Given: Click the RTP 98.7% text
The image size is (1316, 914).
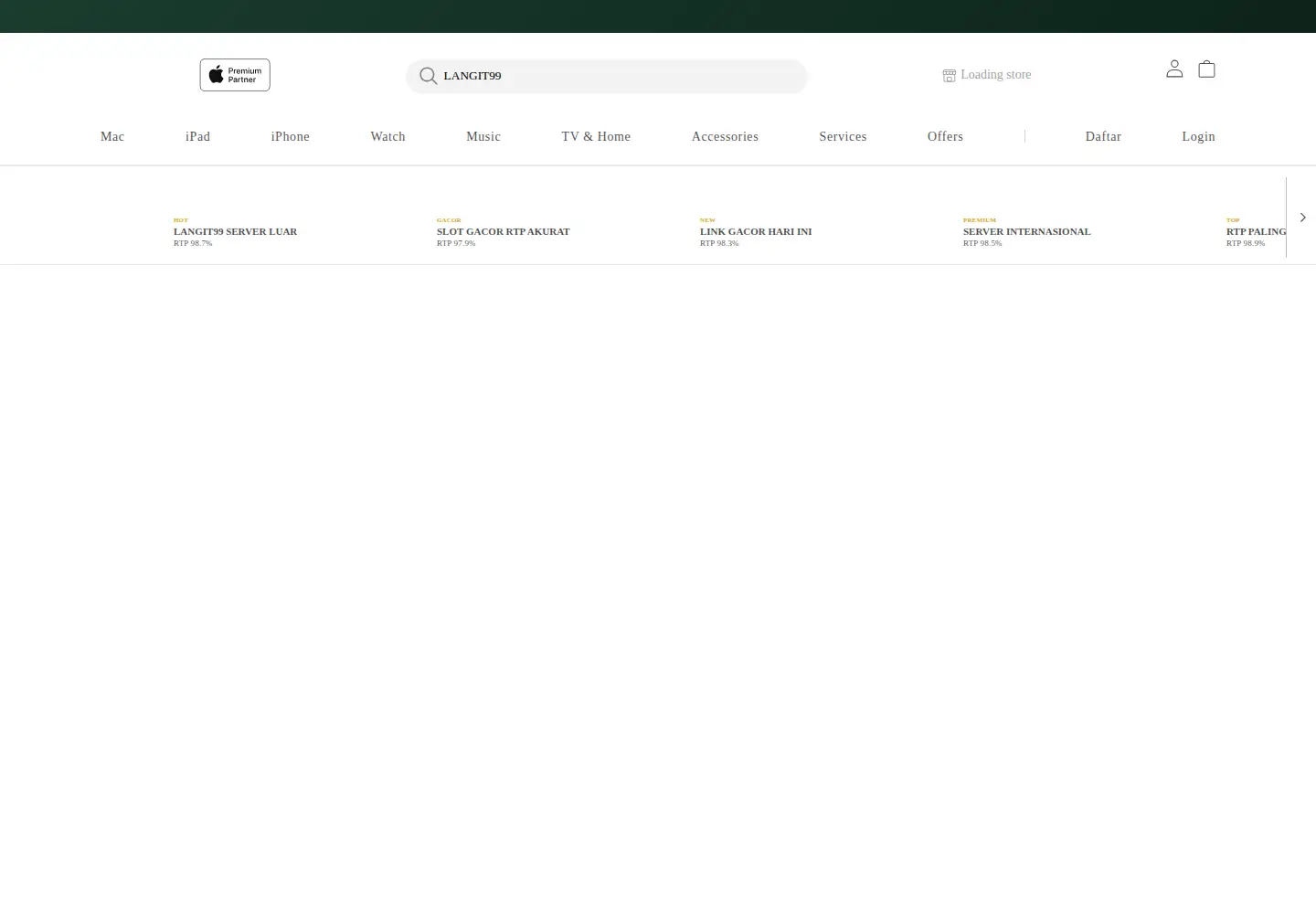Looking at the screenshot, I should [x=193, y=243].
